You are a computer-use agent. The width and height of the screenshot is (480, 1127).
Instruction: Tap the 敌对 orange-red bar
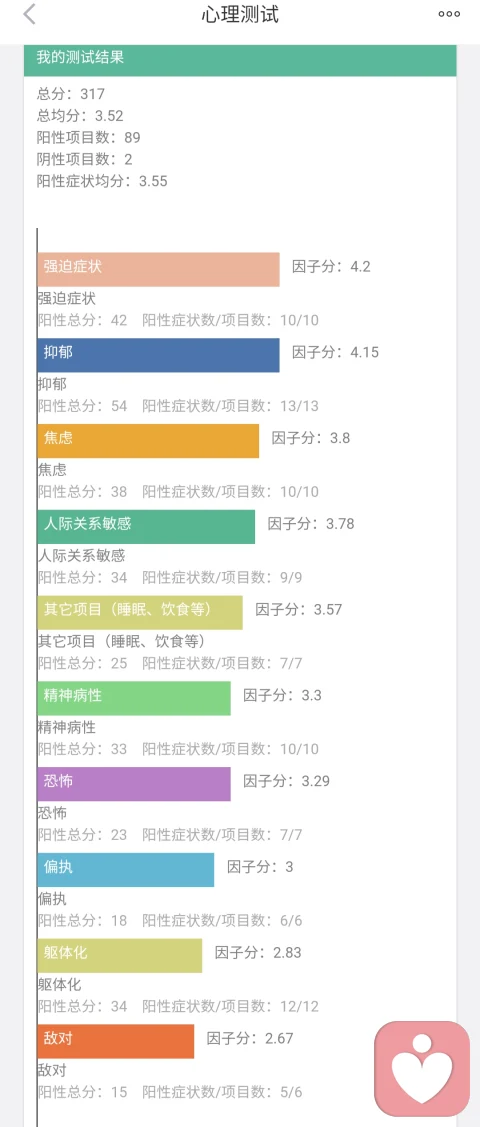point(116,1041)
